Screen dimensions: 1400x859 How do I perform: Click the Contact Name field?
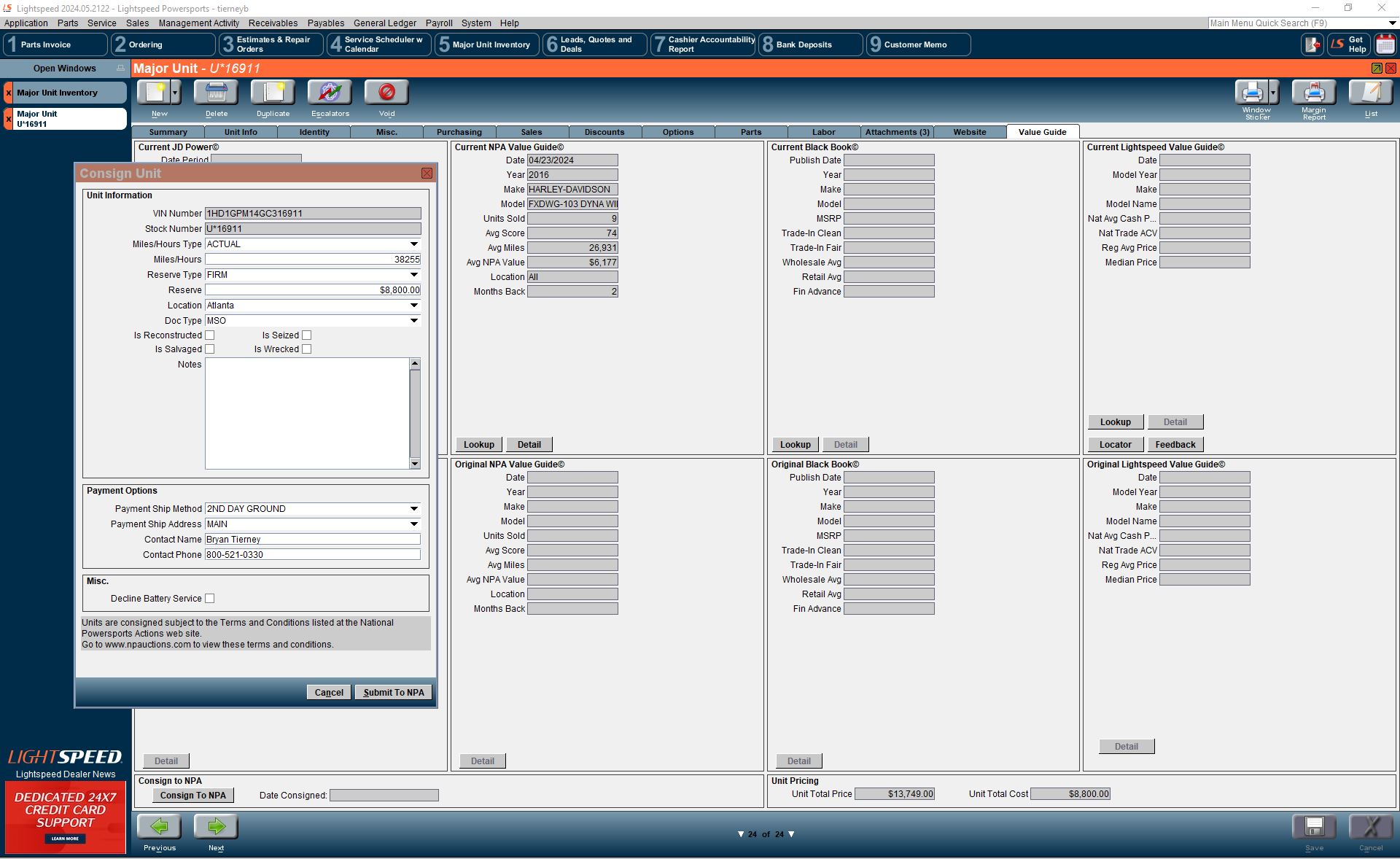(x=313, y=540)
